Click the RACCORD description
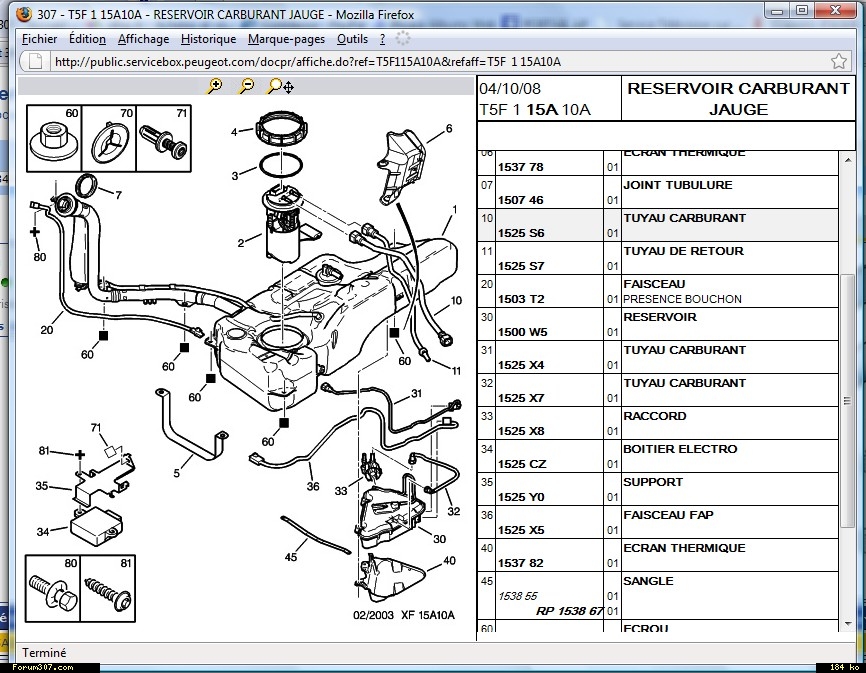 [x=654, y=416]
